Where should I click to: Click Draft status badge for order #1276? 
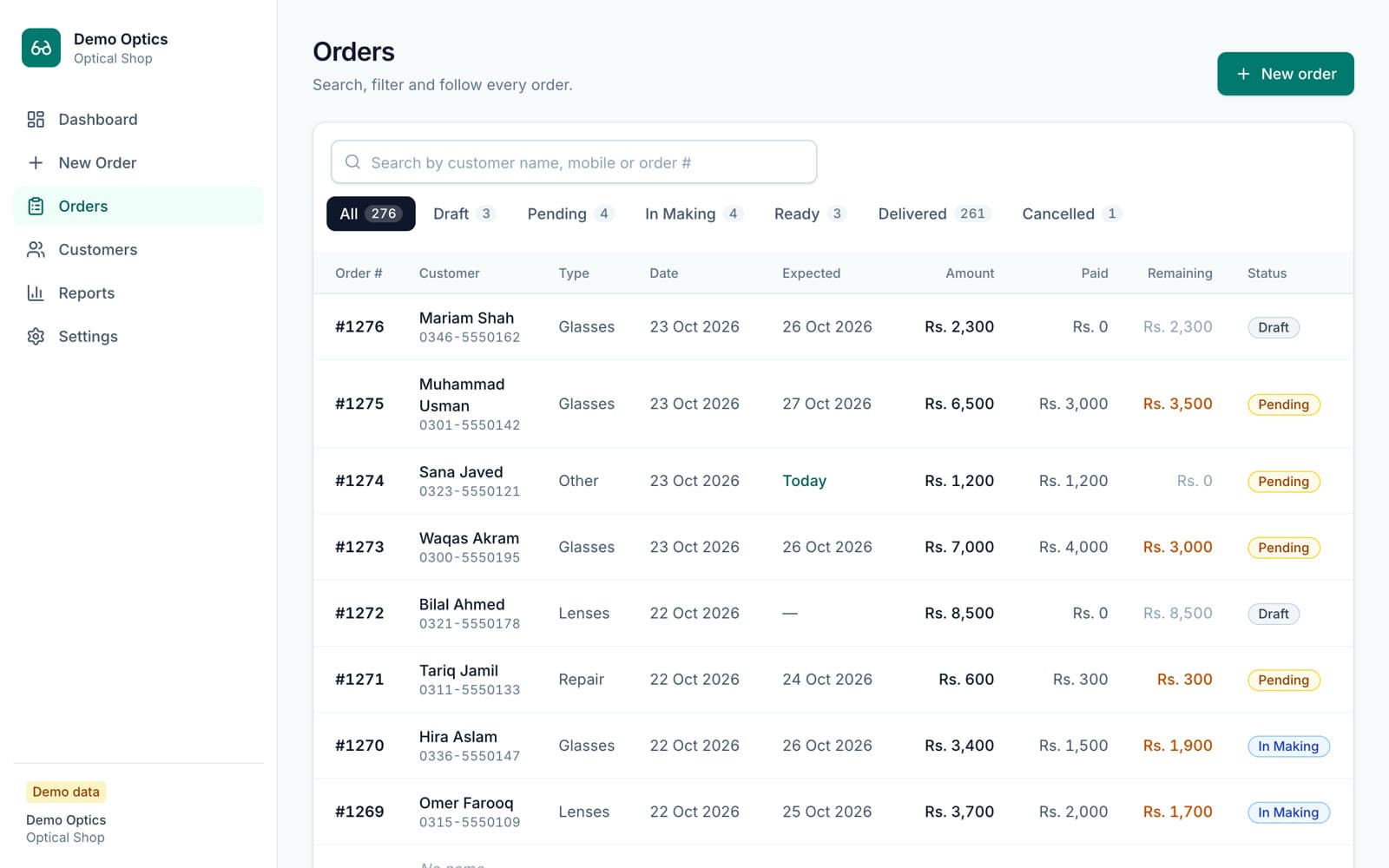click(x=1274, y=327)
